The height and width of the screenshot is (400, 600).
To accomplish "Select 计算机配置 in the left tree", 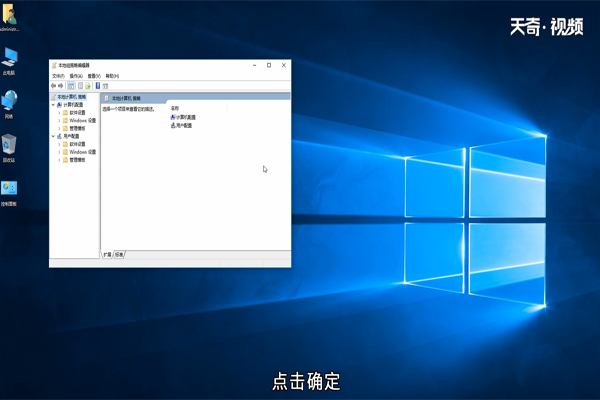I will tap(70, 104).
